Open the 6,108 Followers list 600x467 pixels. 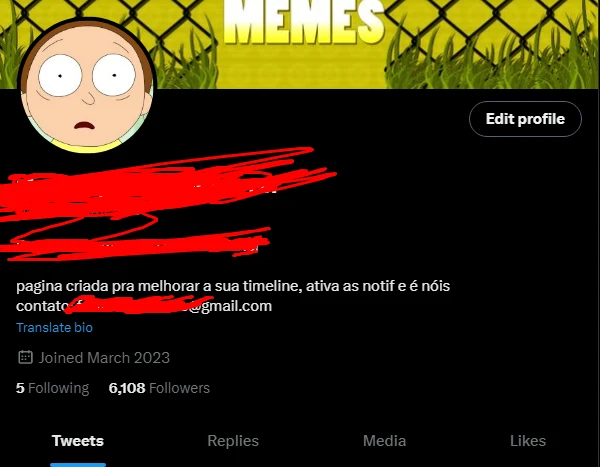pos(159,388)
